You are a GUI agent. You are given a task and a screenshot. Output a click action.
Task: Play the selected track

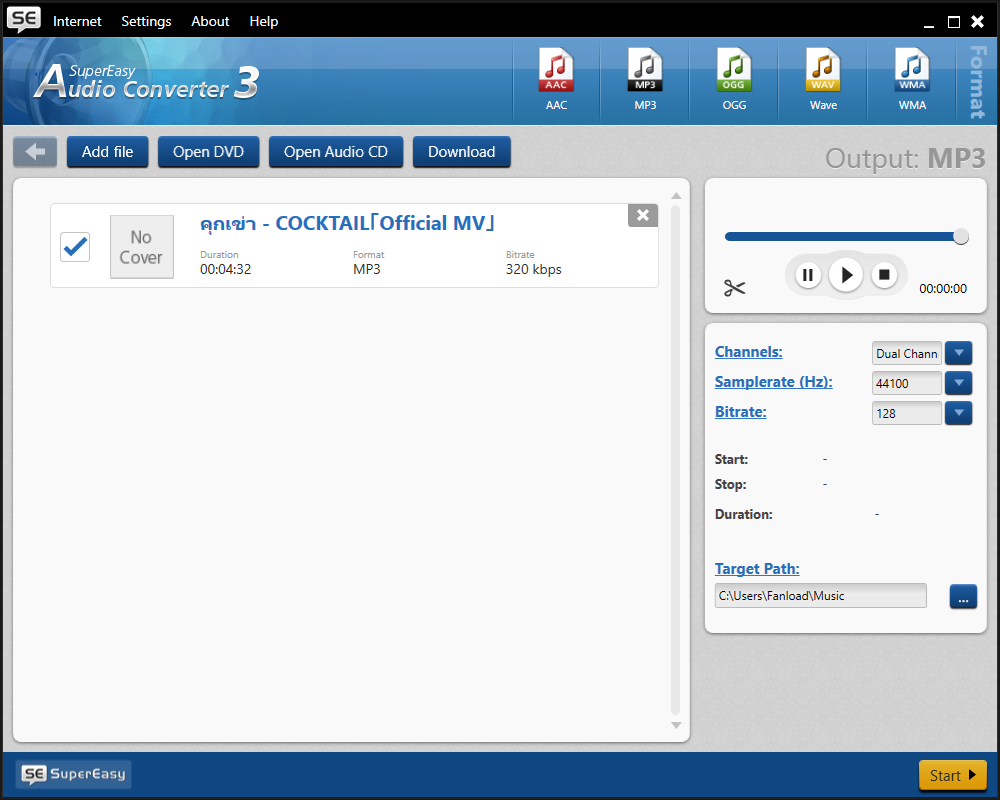point(846,275)
